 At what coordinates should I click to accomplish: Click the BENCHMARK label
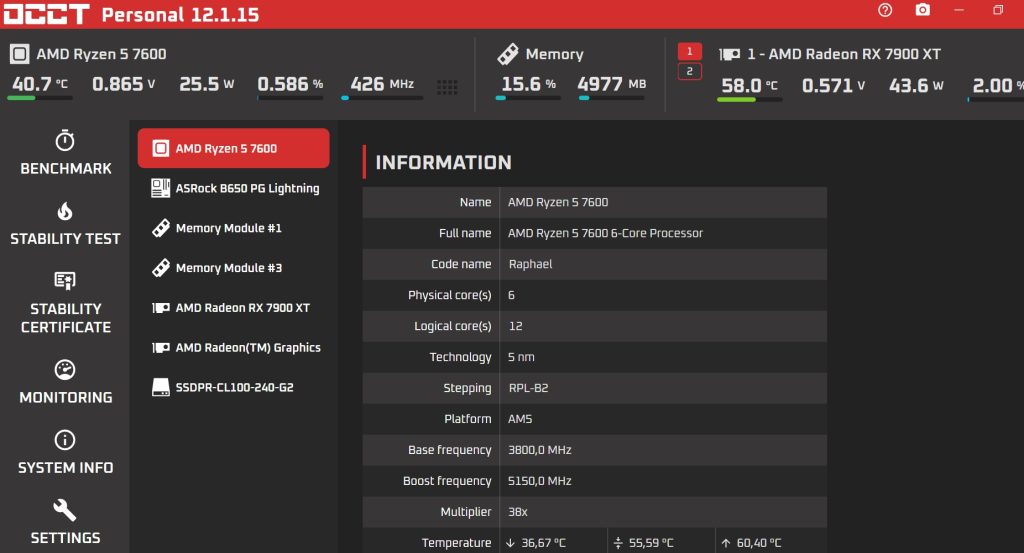pos(65,168)
